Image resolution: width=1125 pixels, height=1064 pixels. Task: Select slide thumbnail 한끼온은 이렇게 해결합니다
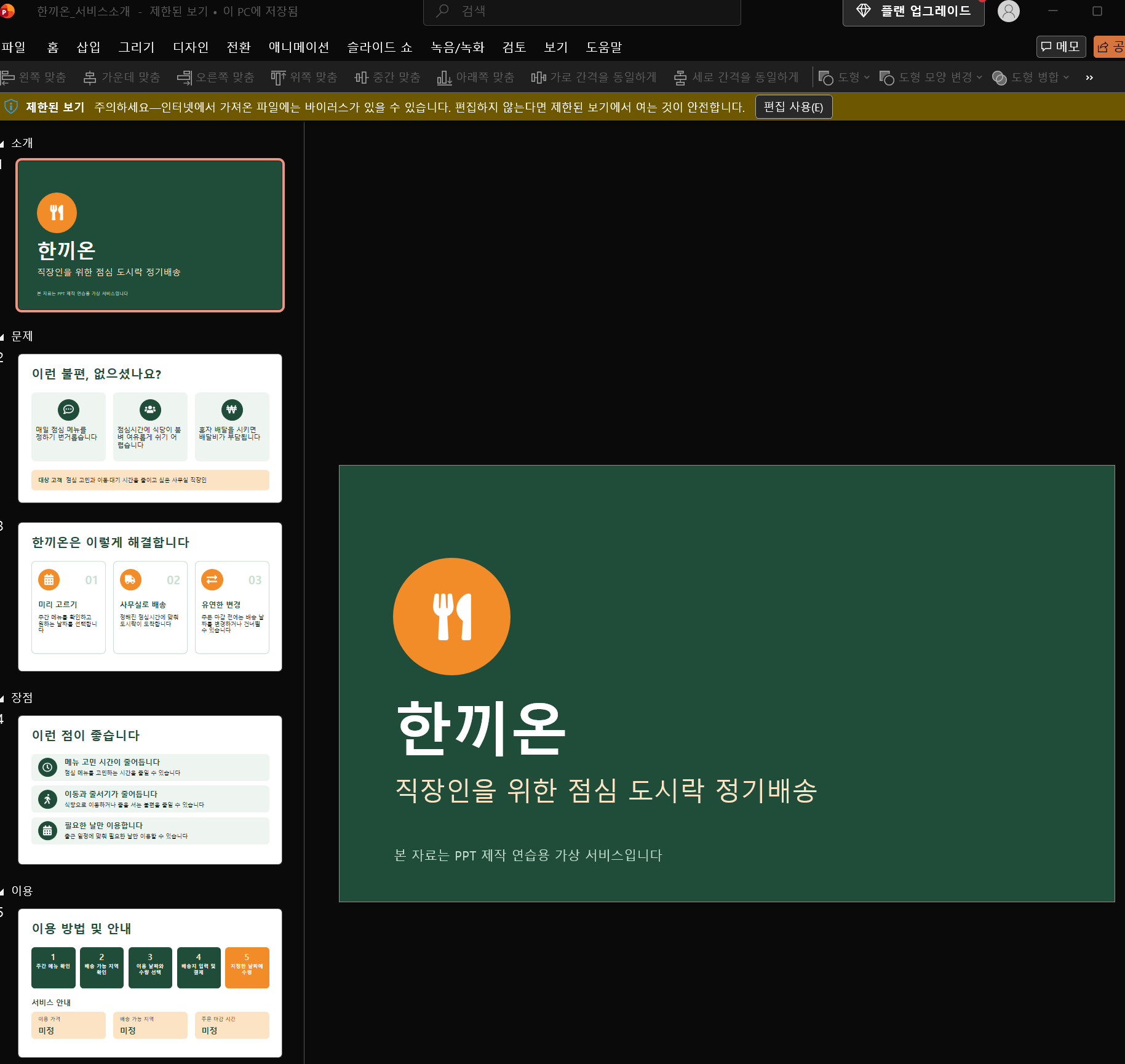(x=150, y=597)
